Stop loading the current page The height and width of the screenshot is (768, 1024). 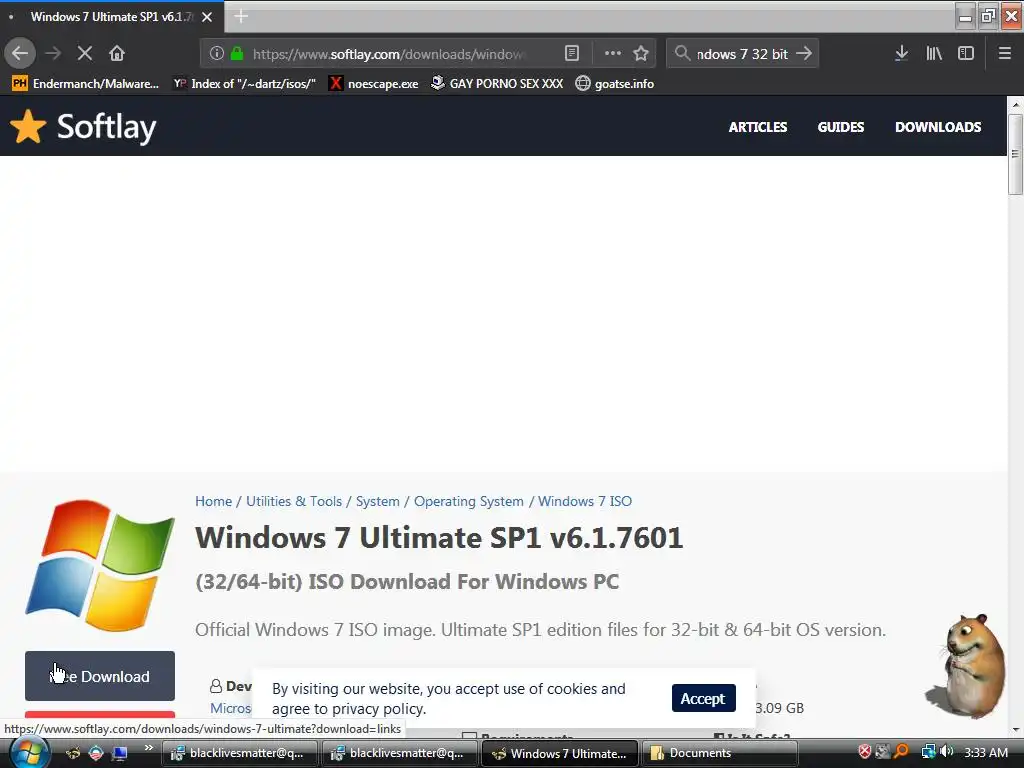tap(85, 54)
